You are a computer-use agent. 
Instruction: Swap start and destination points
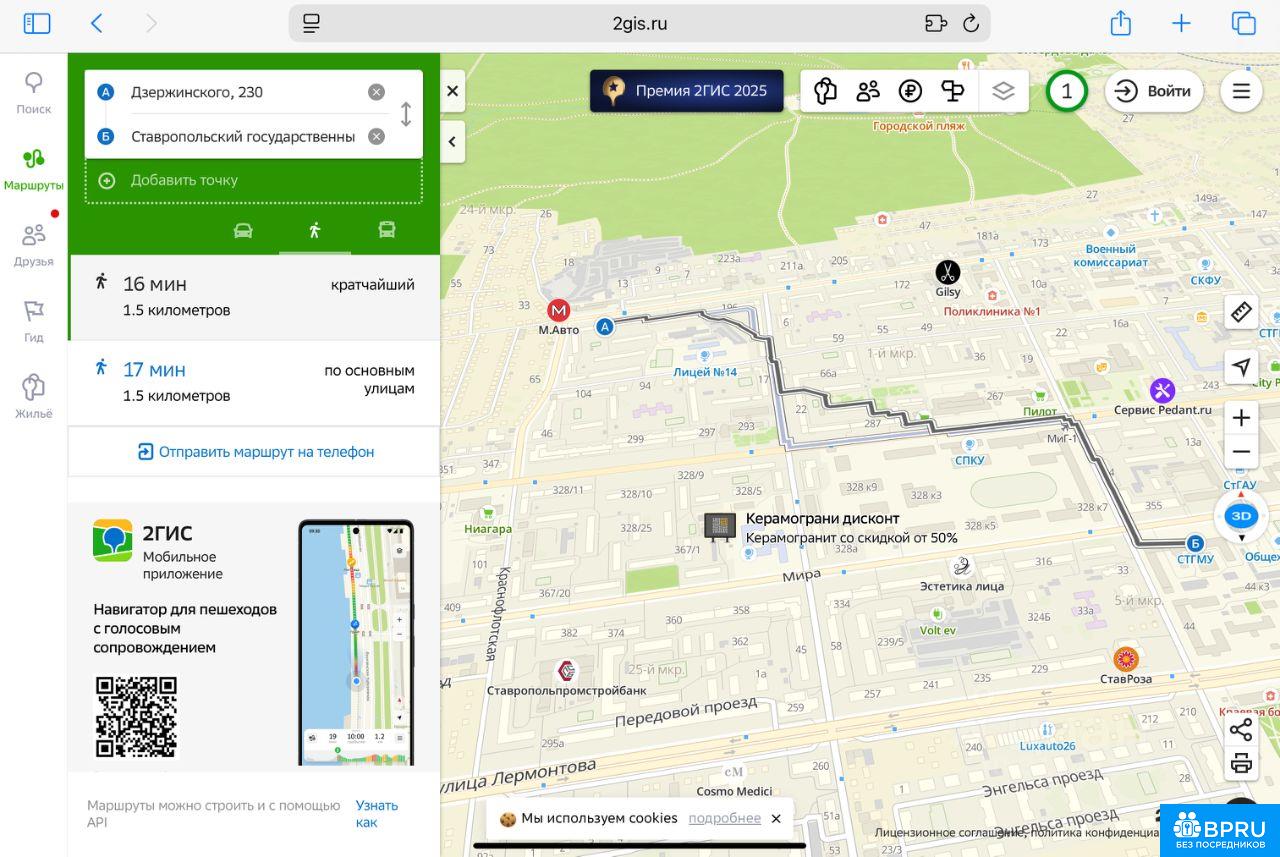click(x=405, y=114)
